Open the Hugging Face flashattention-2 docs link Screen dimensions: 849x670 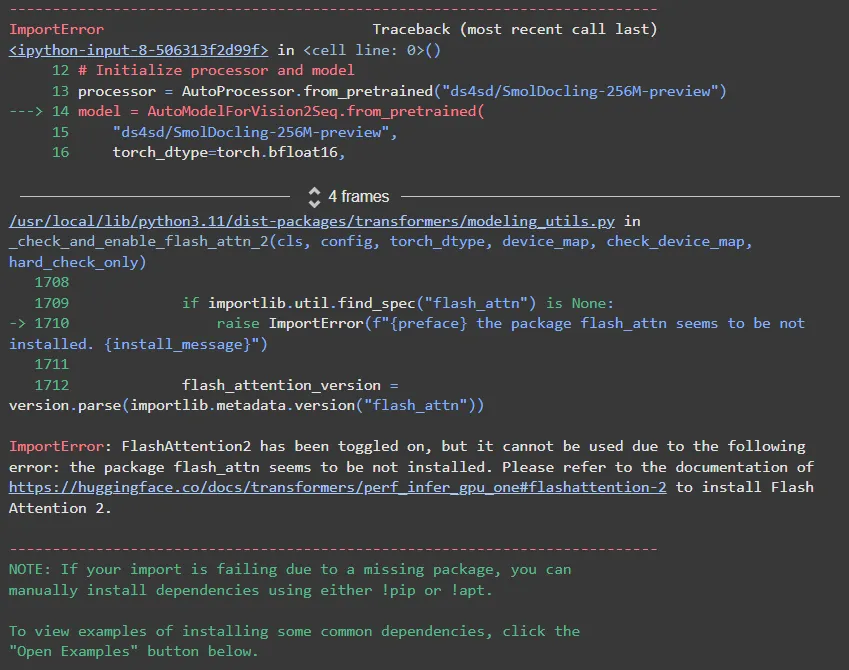click(337, 487)
